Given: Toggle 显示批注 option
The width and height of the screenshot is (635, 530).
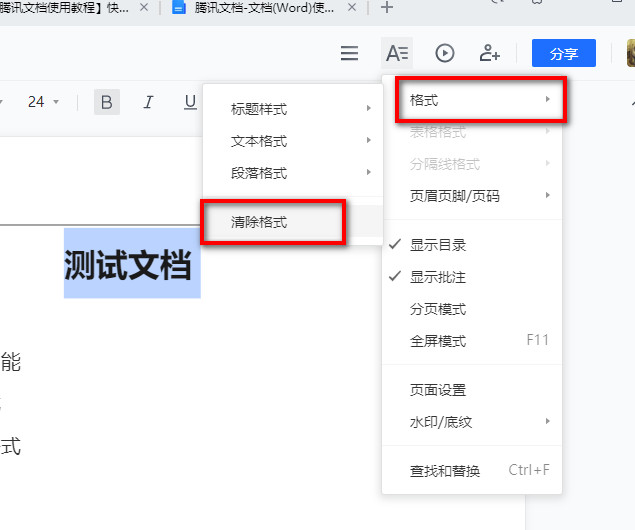Looking at the screenshot, I should [x=438, y=277].
